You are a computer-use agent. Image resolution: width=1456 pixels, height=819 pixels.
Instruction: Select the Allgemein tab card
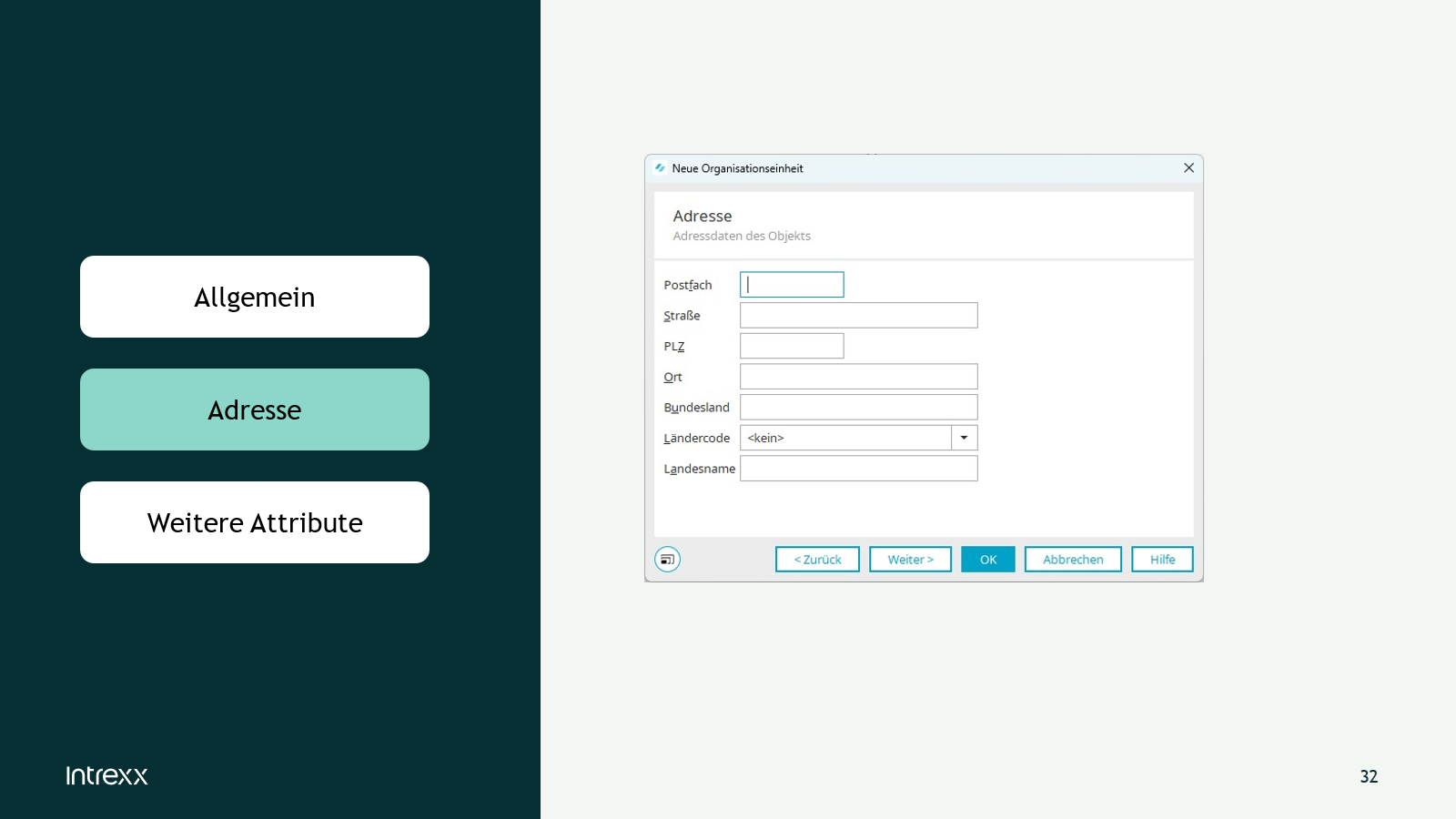255,297
